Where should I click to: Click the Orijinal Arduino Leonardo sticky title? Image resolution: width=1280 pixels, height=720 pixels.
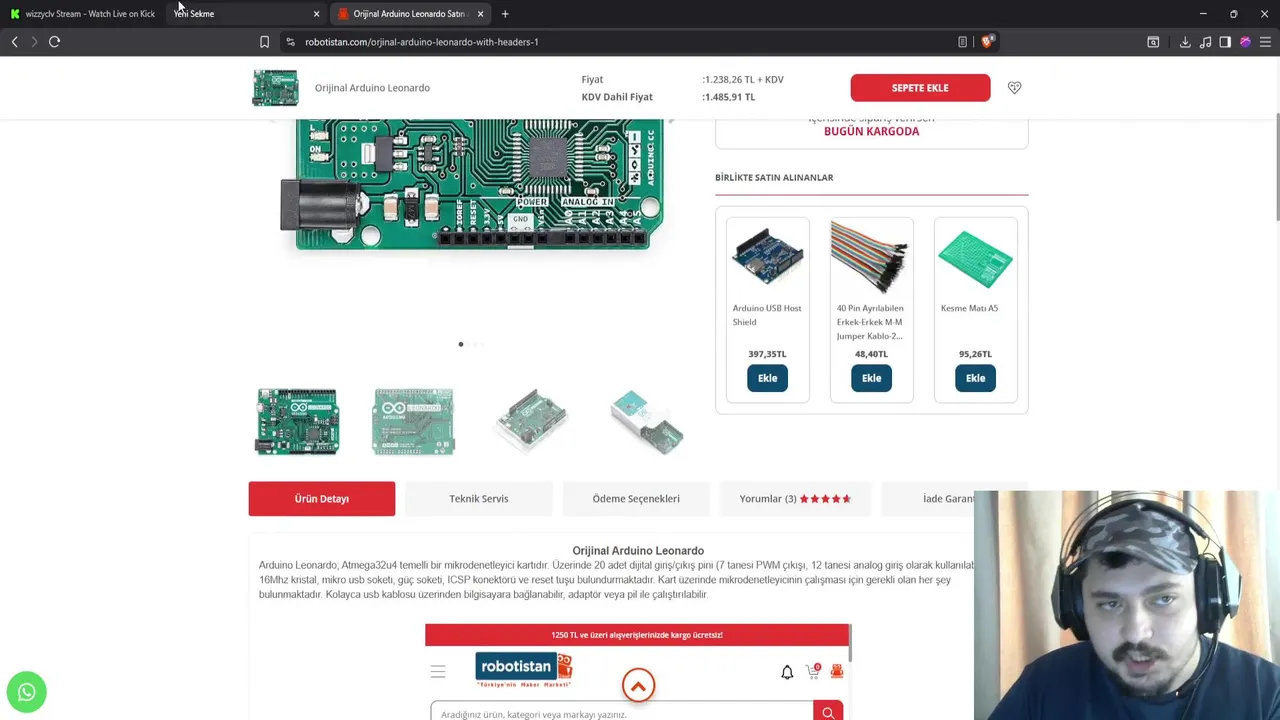[372, 88]
